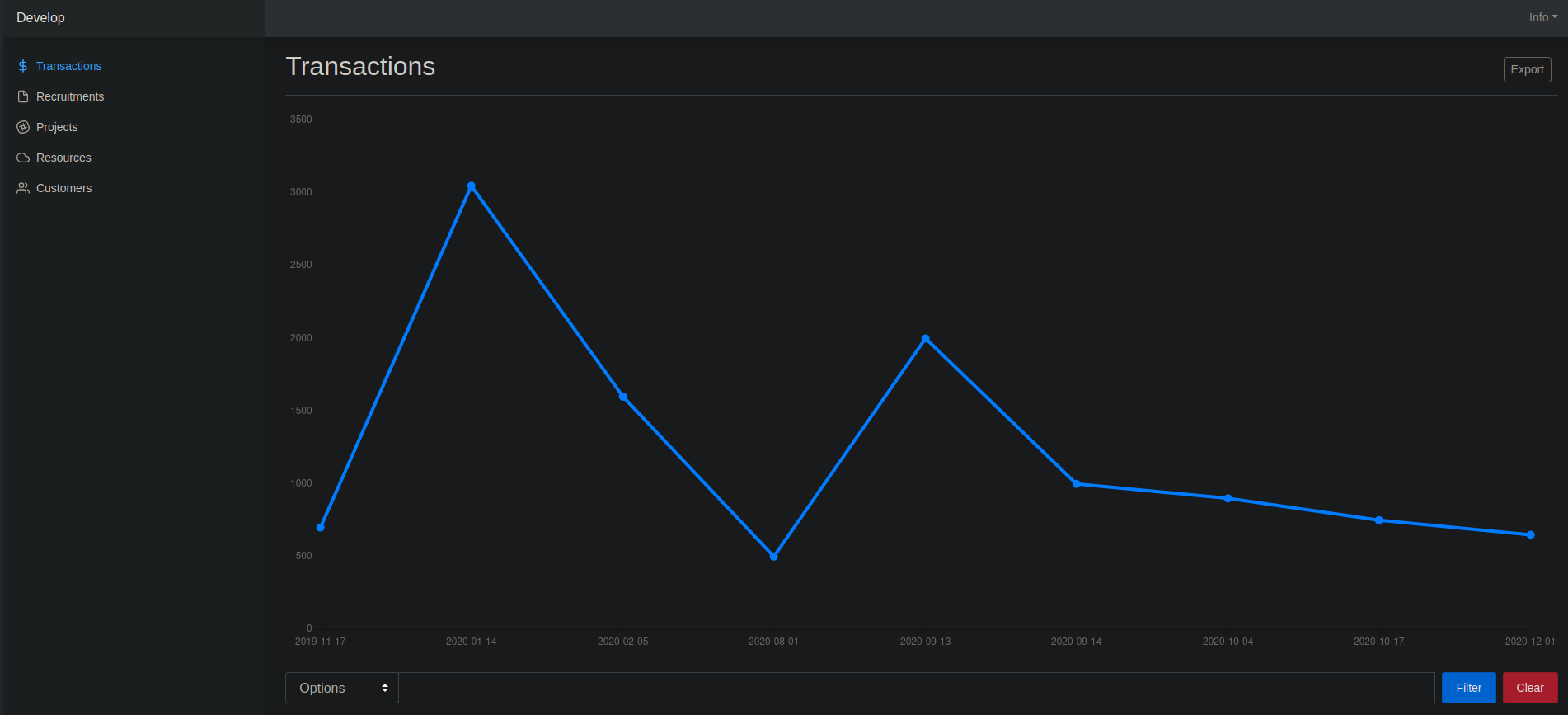Expand the Info dropdown menu
The width and height of the screenshot is (1568, 715).
1542,17
